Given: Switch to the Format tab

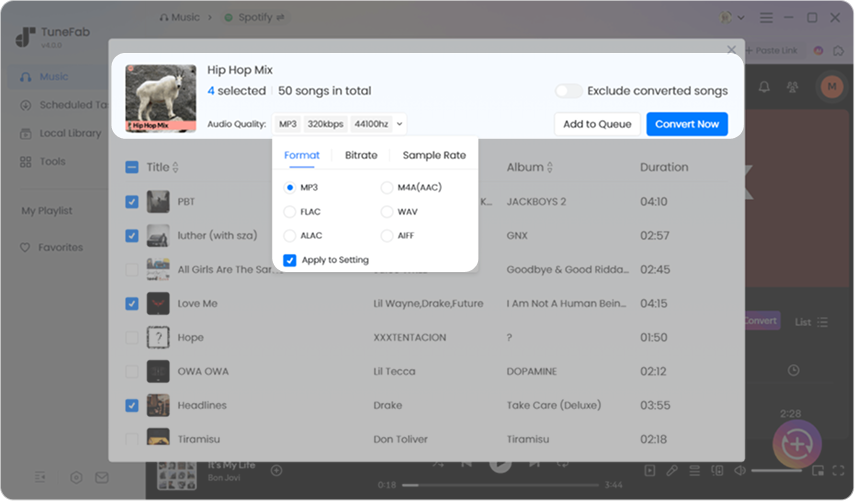Looking at the screenshot, I should click(x=302, y=155).
